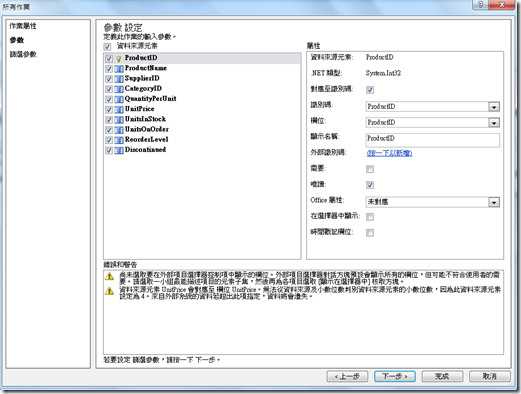
Task: Toggle the Read-only checkbox
Action: [x=370, y=185]
